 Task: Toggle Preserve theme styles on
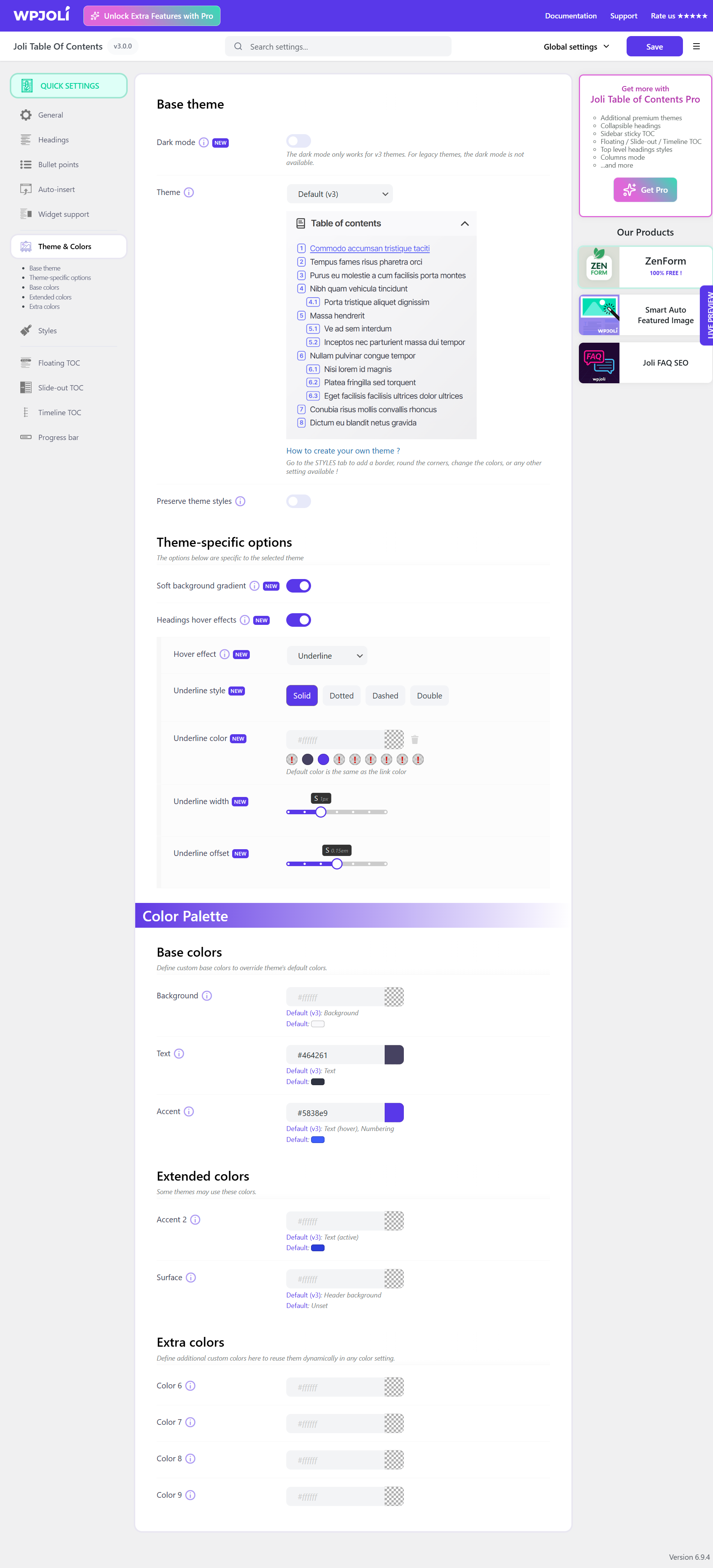tap(298, 501)
